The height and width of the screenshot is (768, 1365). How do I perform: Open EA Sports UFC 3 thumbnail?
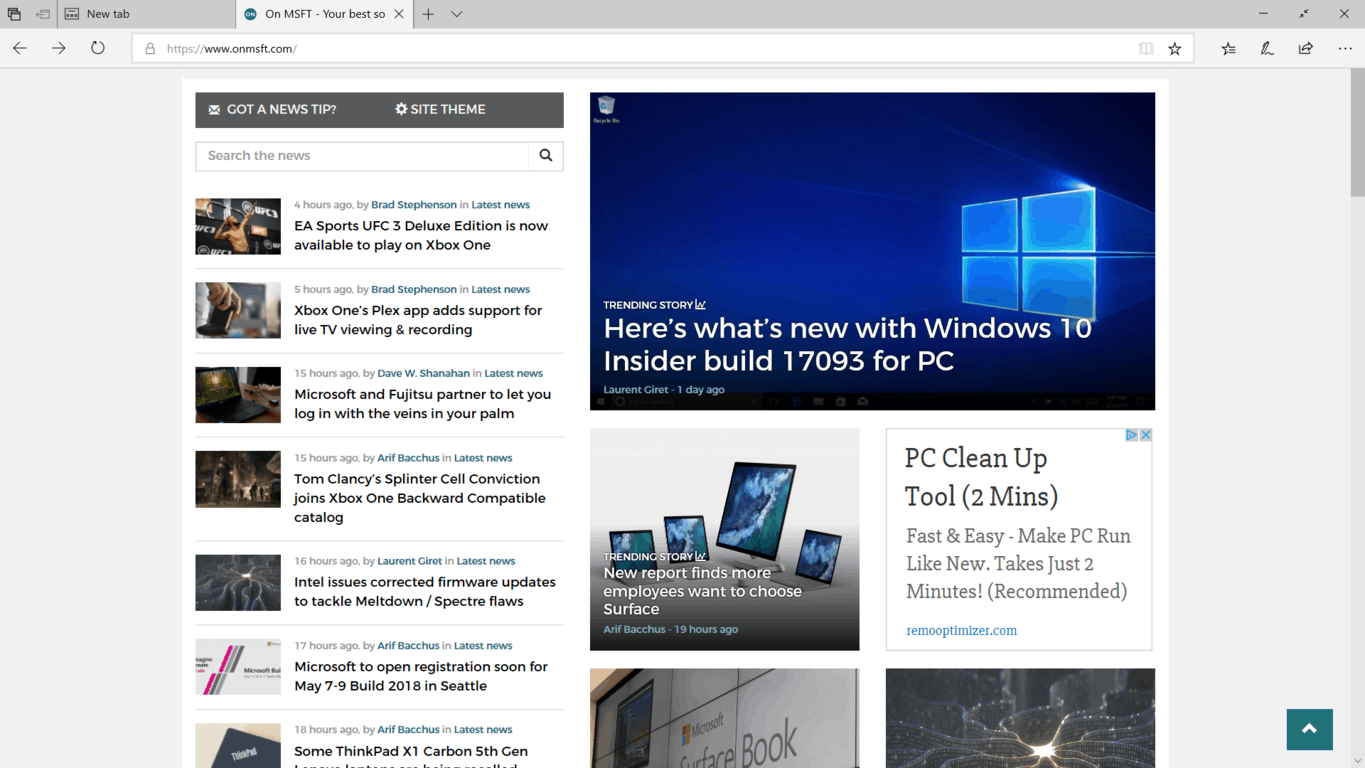click(238, 226)
